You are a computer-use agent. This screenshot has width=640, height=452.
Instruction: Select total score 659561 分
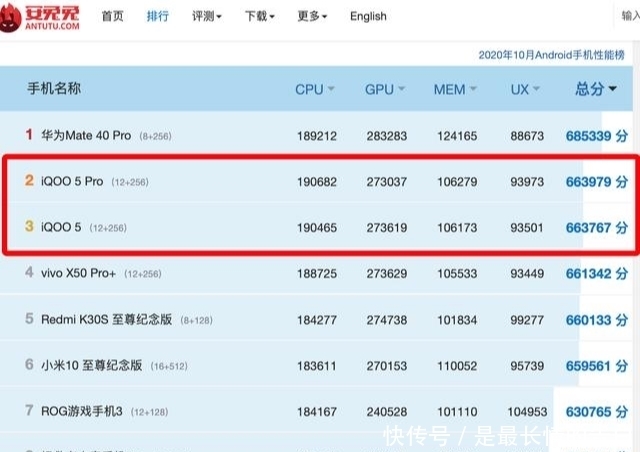coord(597,366)
